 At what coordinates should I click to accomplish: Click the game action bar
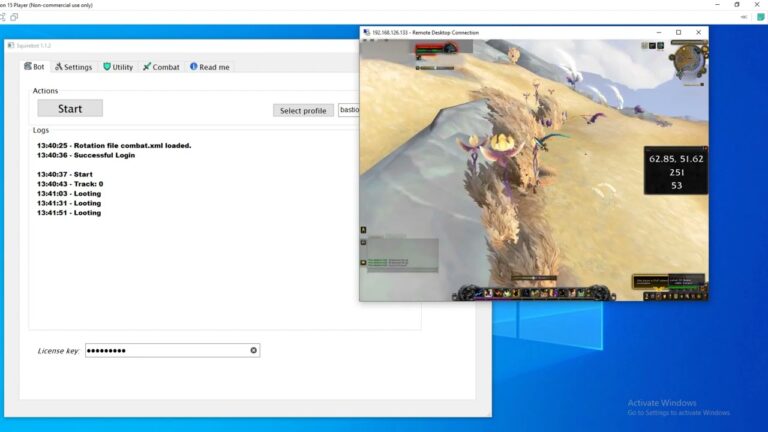[x=534, y=293]
